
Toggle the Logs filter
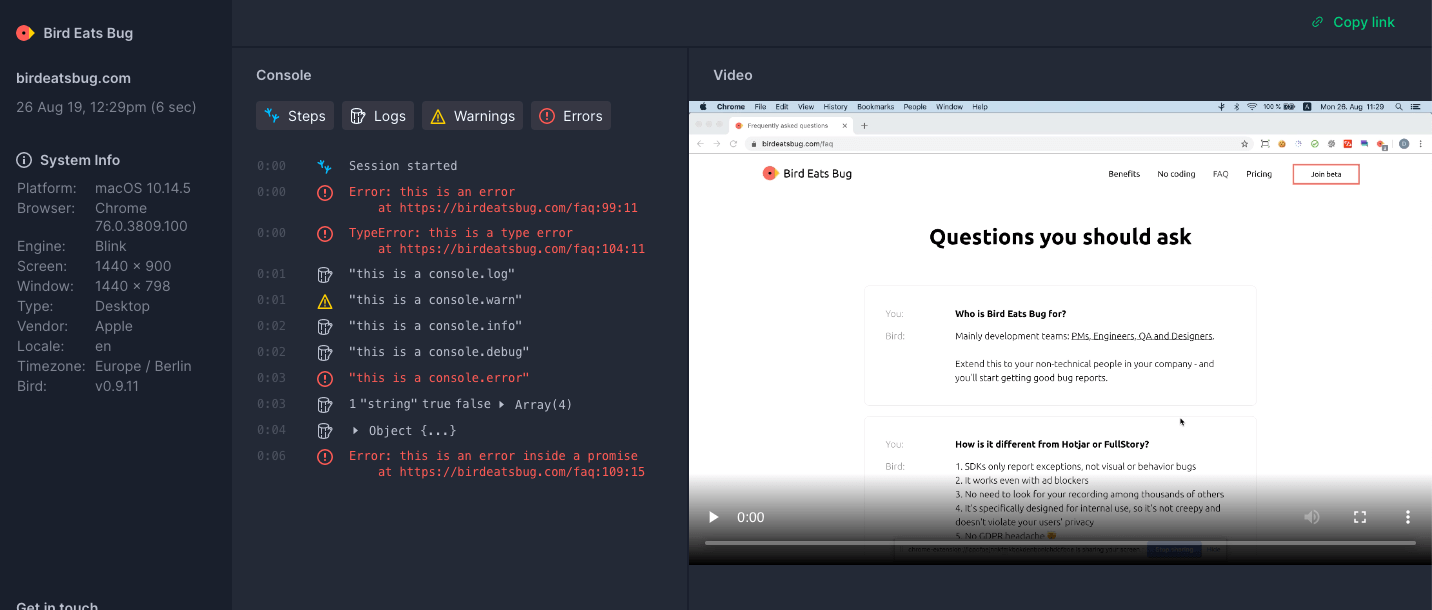378,116
